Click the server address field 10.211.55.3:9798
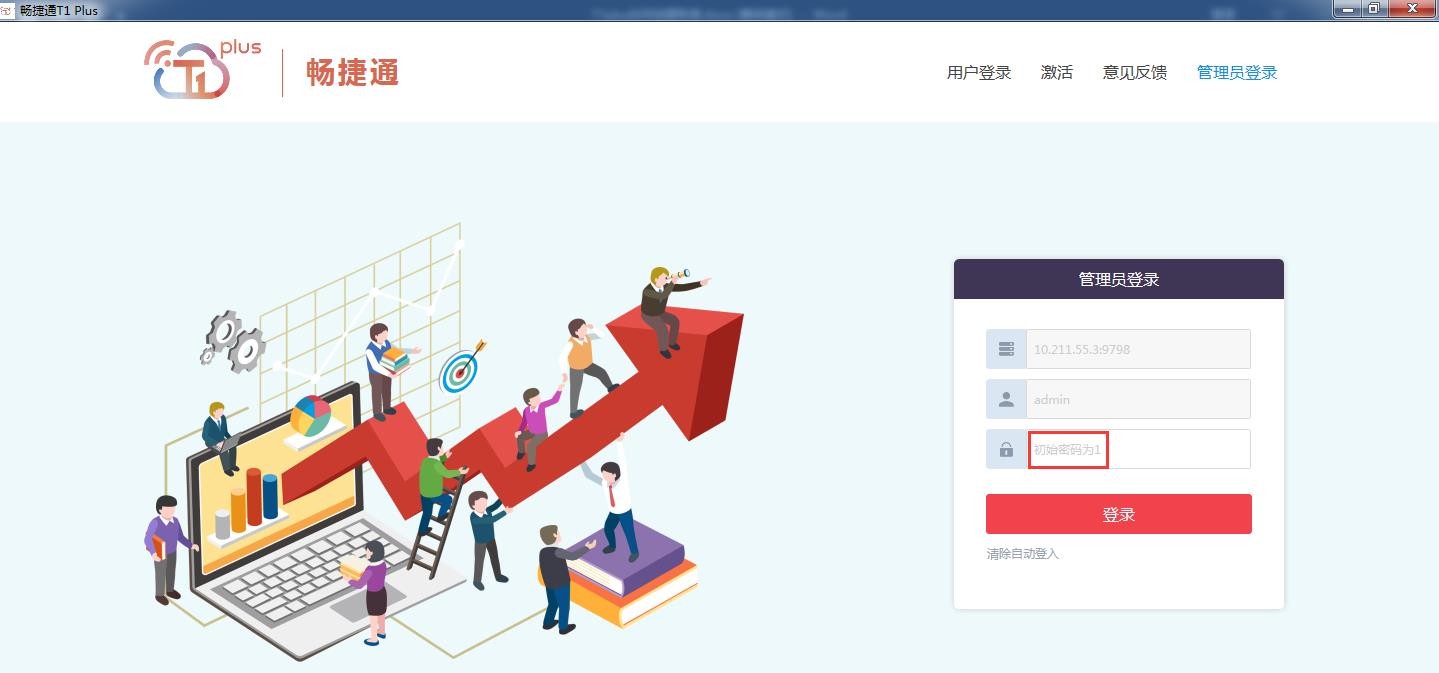 pyautogui.click(x=1138, y=349)
